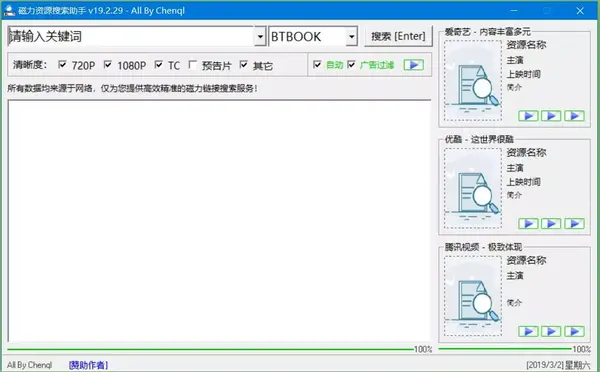This screenshot has height=372, width=600.
Task: Click the 上映时间 label in 爱奇艺 panel
Action: click(523, 74)
